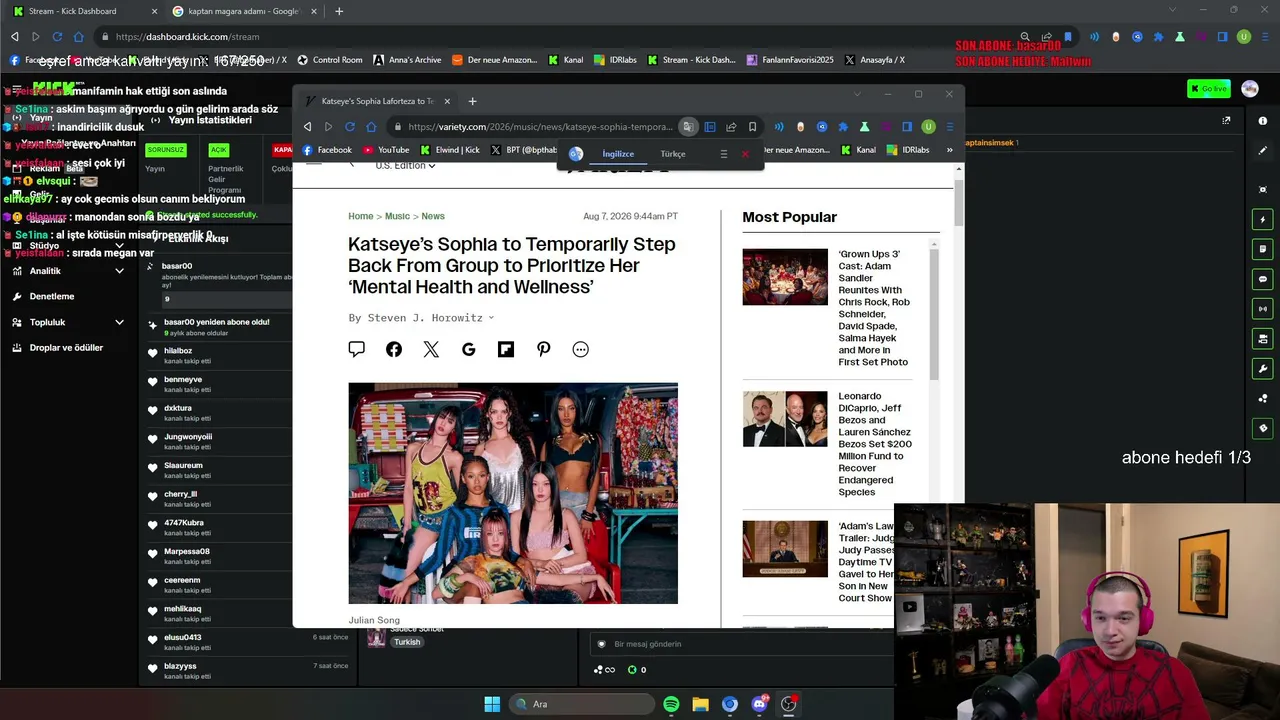Open more share options (ellipsis) on the article
The height and width of the screenshot is (720, 1280).
581,349
